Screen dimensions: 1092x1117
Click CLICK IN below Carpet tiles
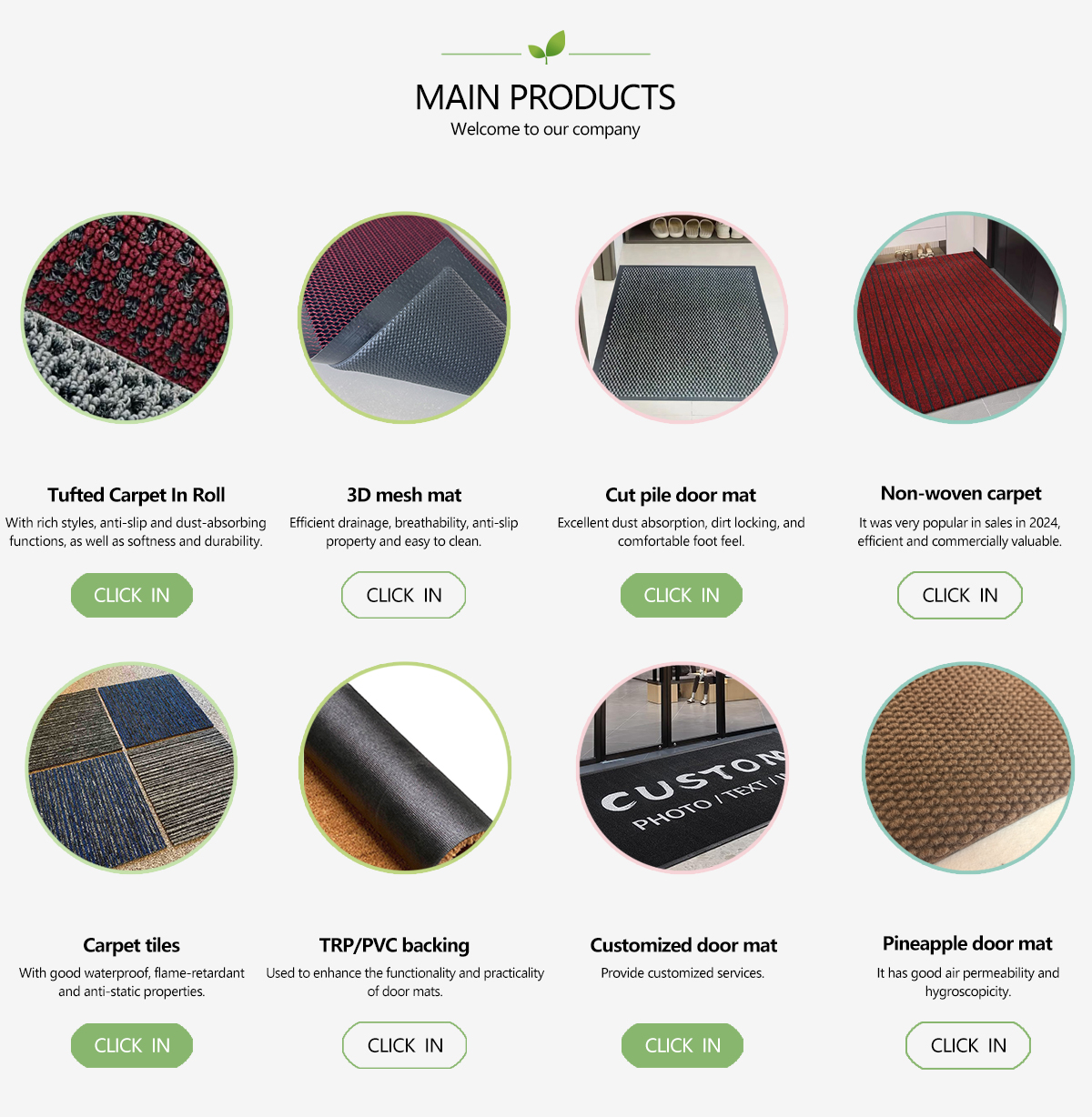(132, 1045)
